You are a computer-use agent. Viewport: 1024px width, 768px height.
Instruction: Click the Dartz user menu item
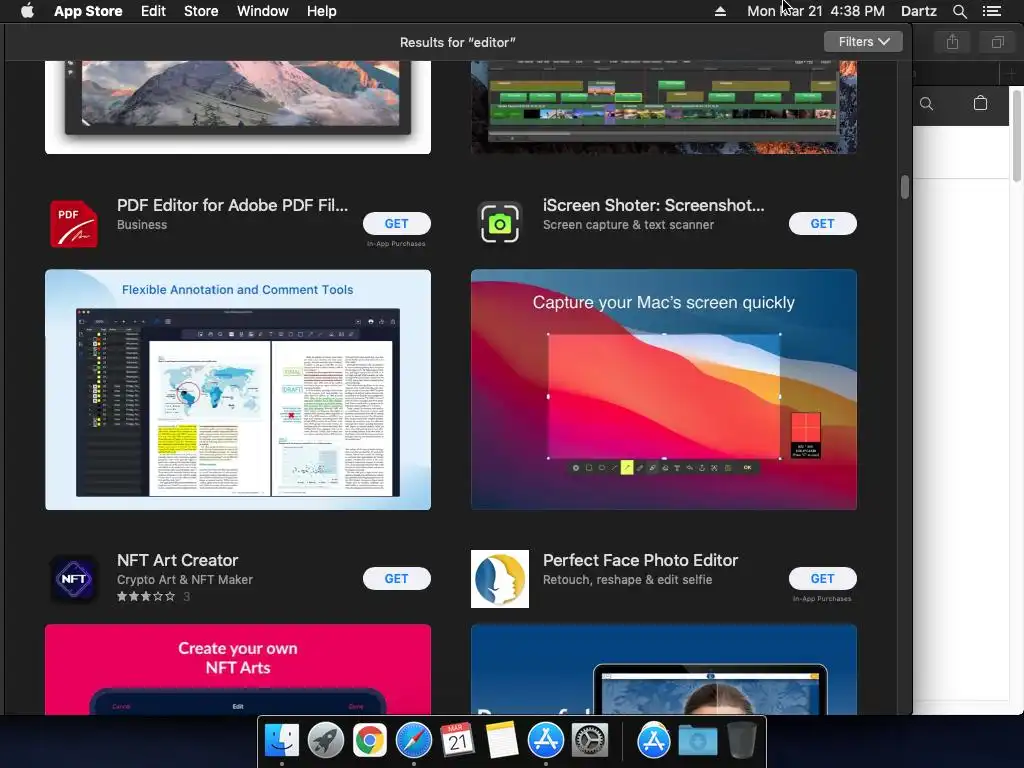[x=919, y=11]
